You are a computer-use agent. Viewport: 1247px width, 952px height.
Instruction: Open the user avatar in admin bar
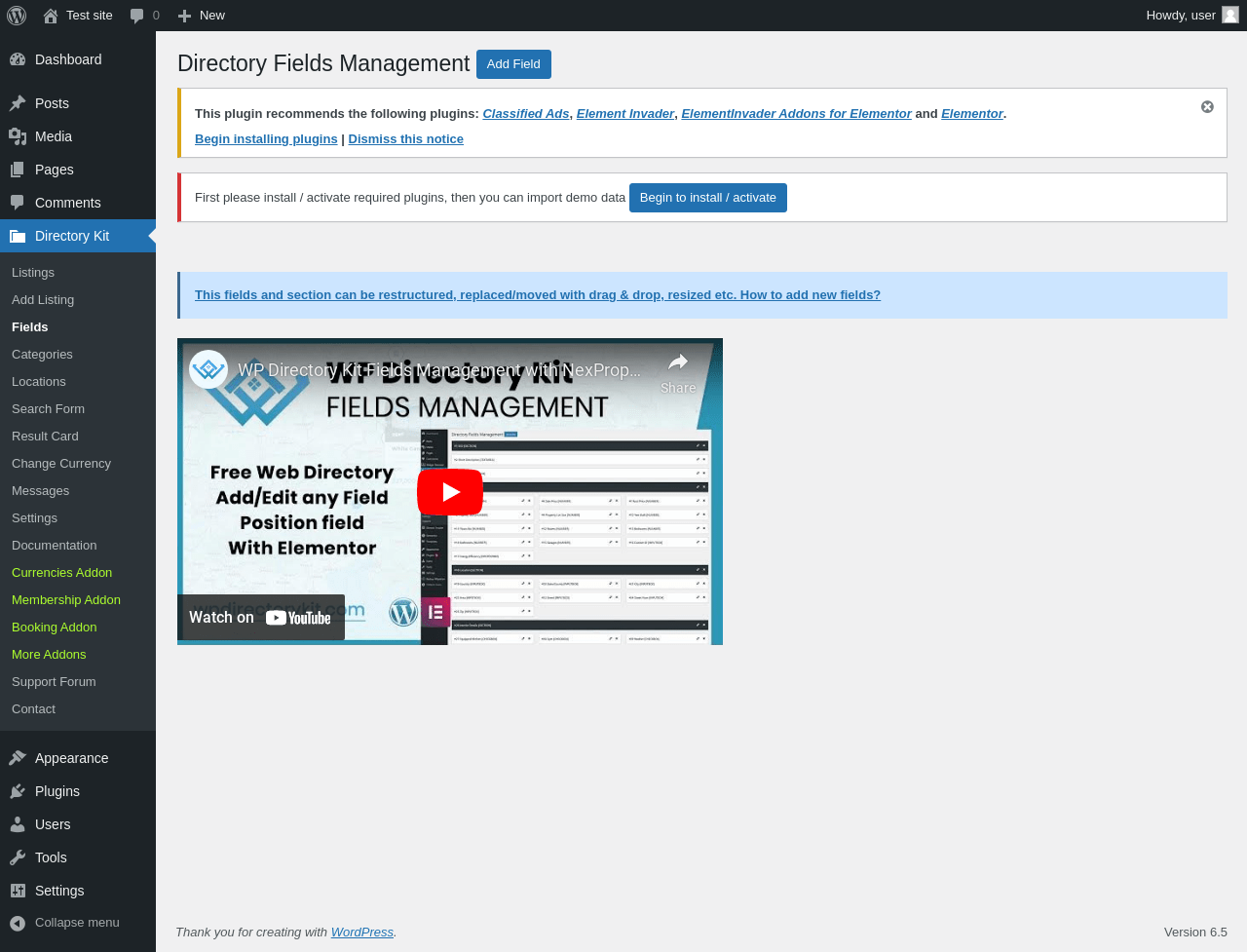tap(1230, 15)
